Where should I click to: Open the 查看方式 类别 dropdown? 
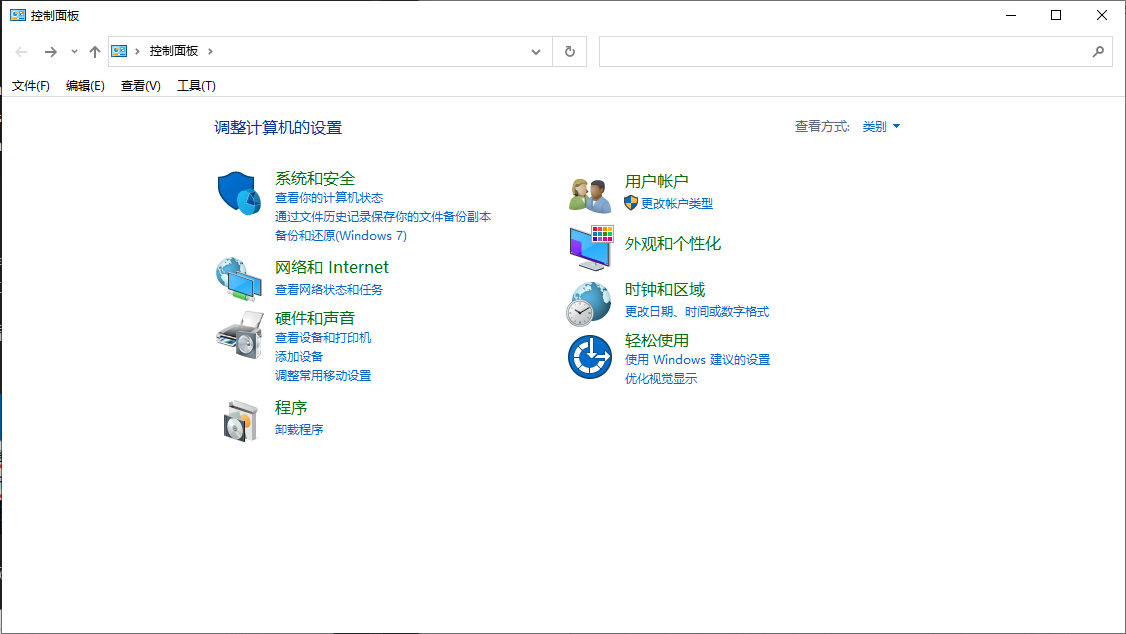(x=881, y=127)
